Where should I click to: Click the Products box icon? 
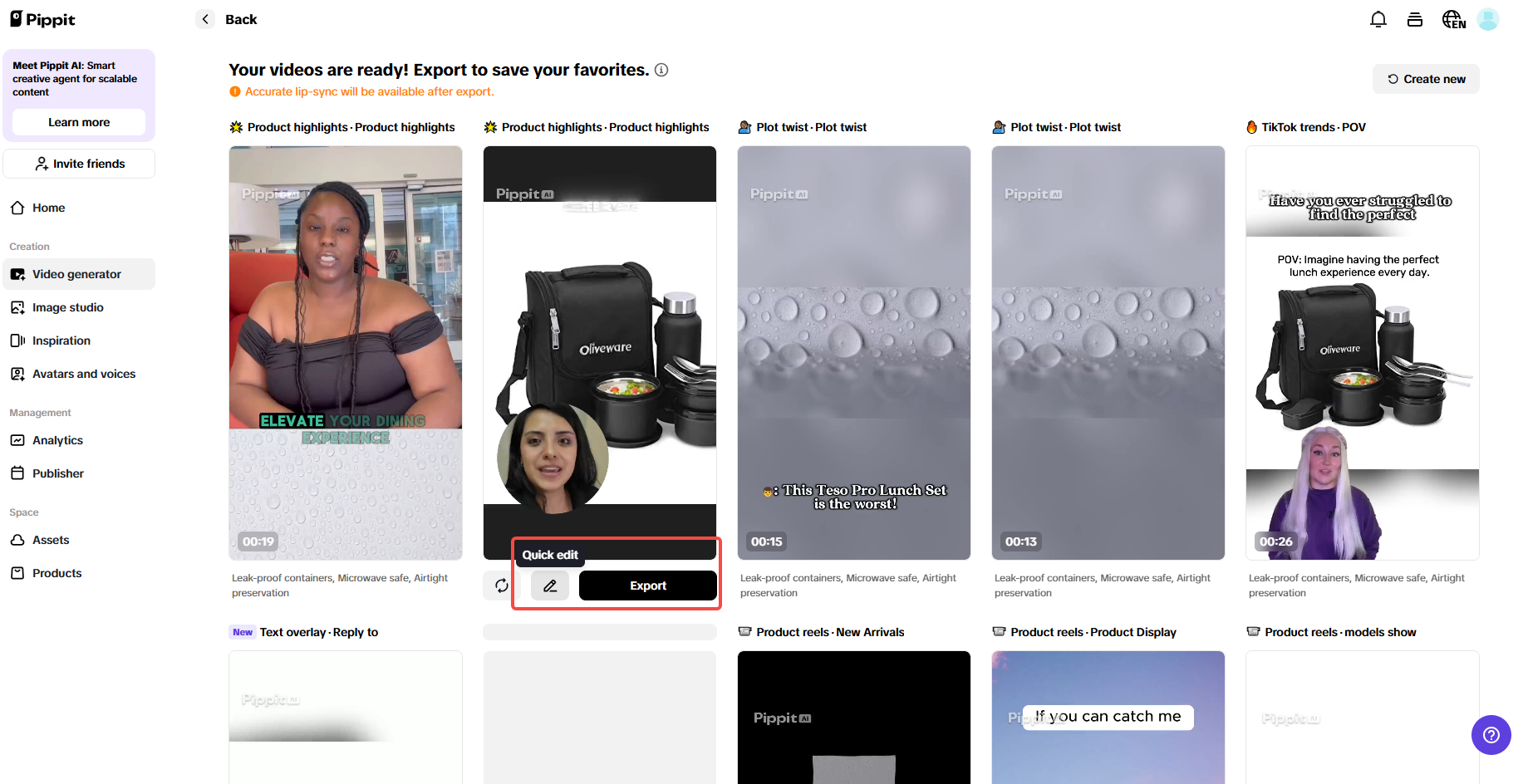[x=17, y=573]
